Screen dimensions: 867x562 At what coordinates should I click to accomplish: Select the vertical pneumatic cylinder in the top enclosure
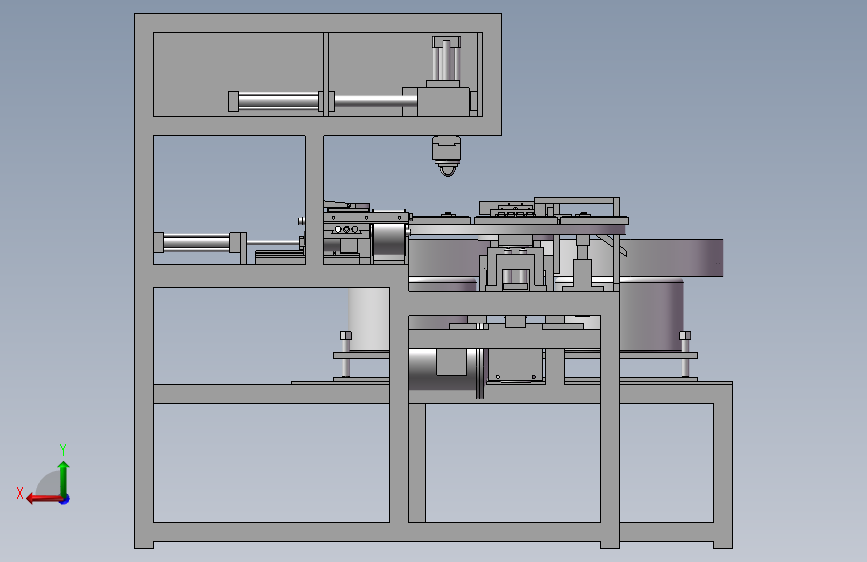[x=446, y=59]
